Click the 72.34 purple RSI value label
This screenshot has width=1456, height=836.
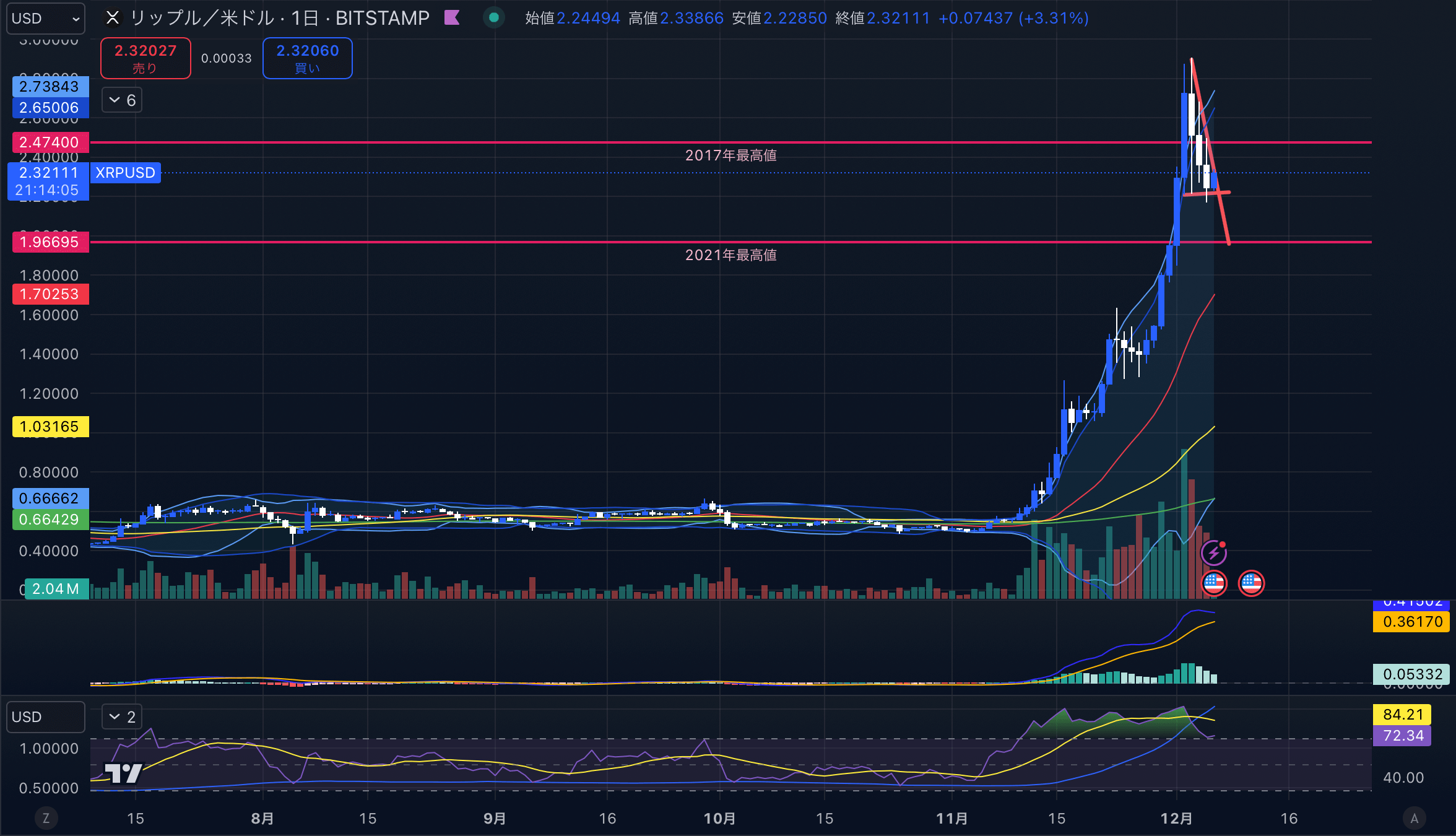[1402, 736]
